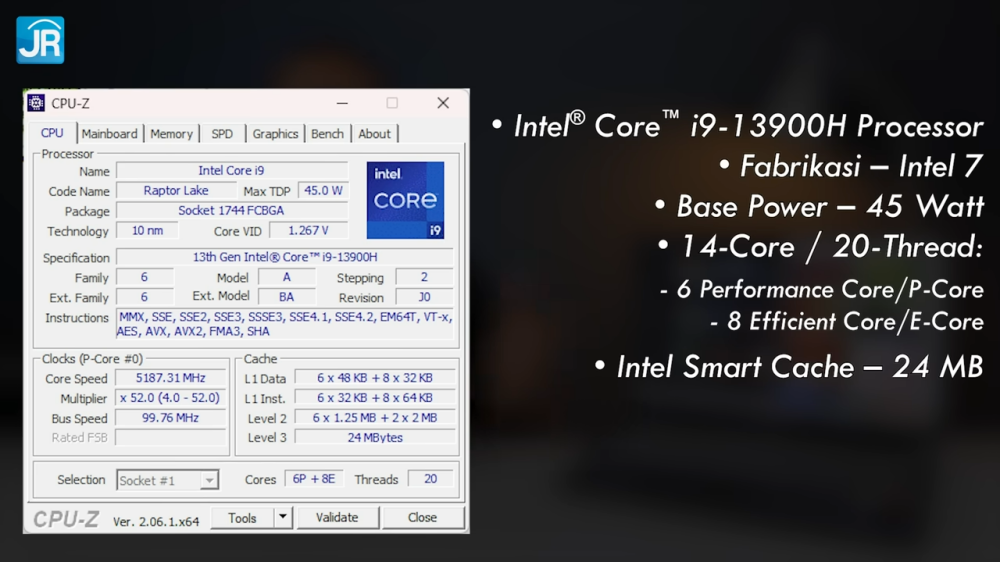Click the version text 'Ver. 2.06.1.x64'
Screen dimensions: 1000x562
[x=156, y=522]
